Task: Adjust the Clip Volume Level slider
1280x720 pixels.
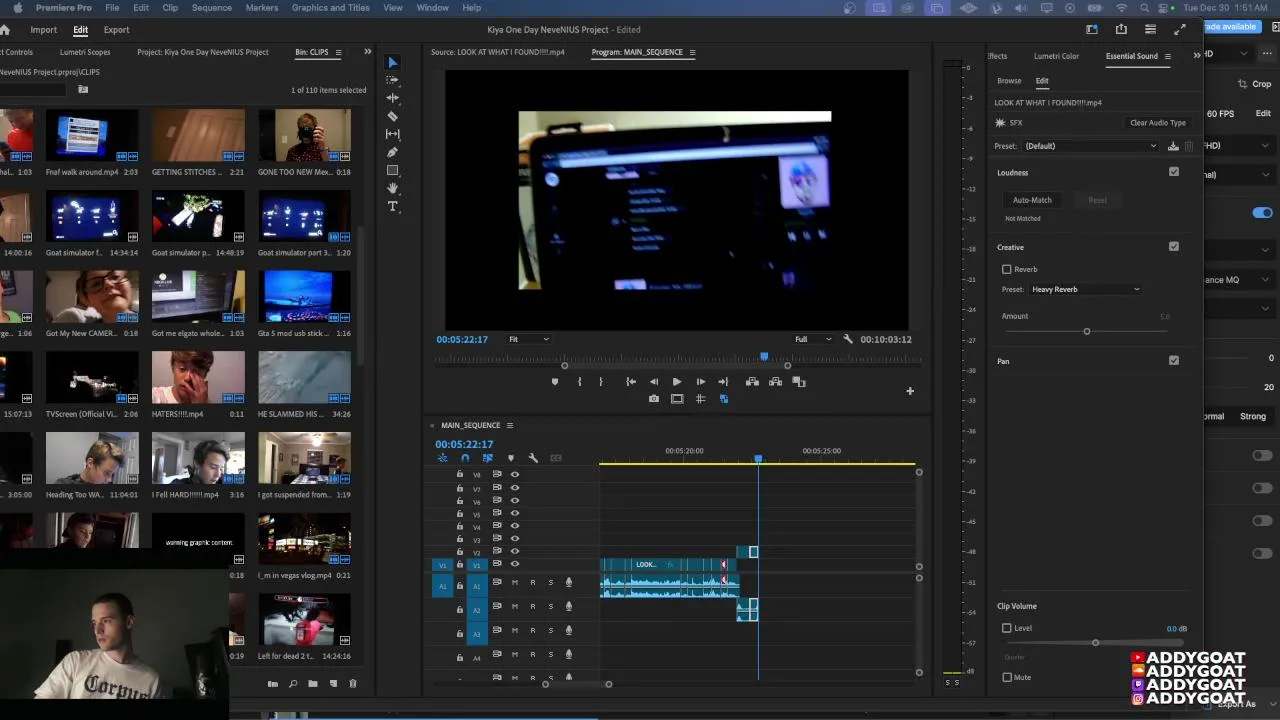Action: coord(1095,642)
